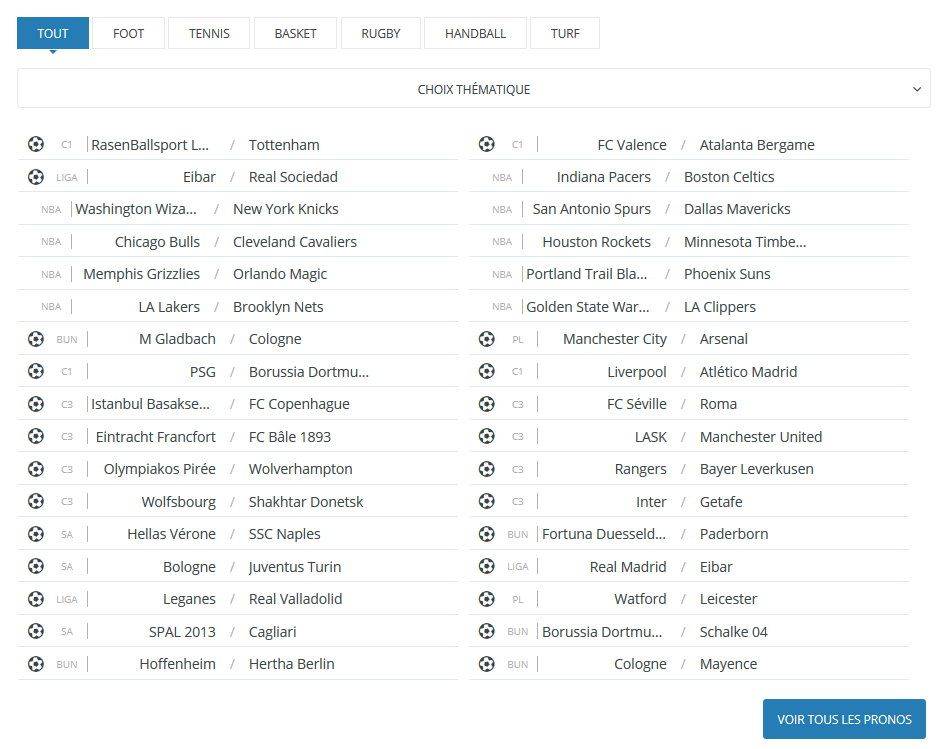Click the Arsenal team name
Image resolution: width=944 pixels, height=749 pixels.
point(724,339)
